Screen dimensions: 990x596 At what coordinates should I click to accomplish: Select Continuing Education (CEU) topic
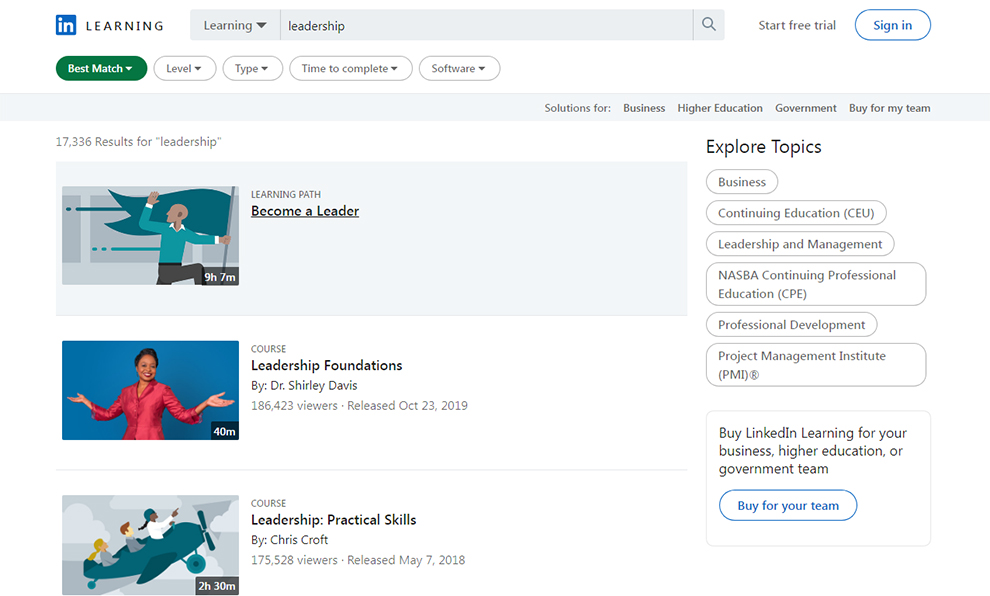tap(796, 213)
